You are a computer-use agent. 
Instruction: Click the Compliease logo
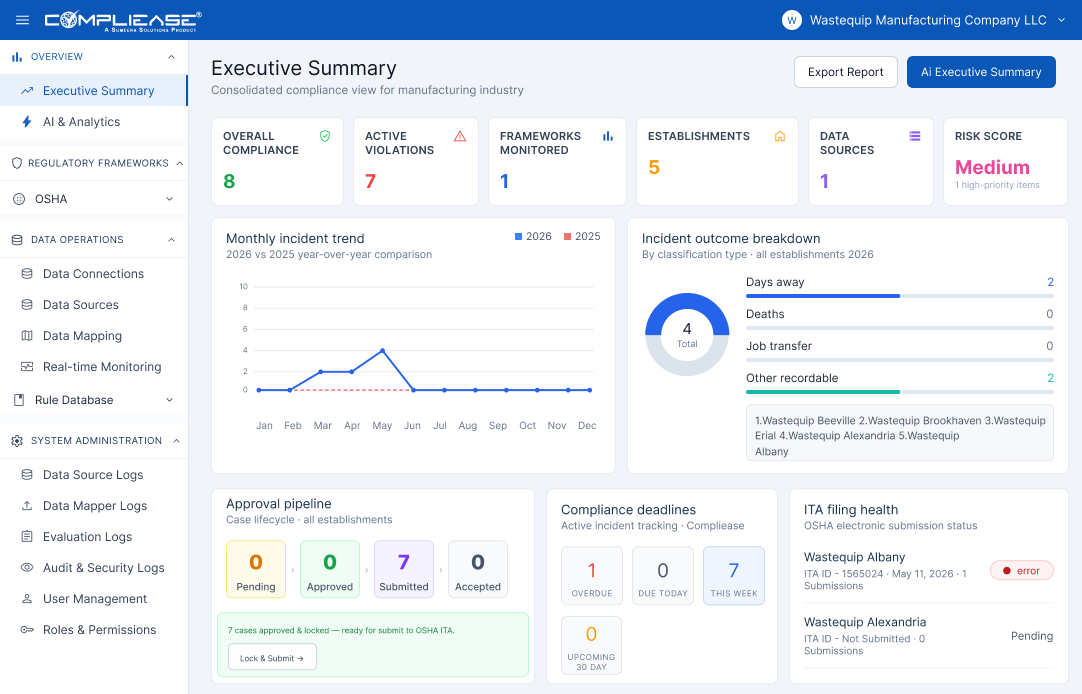click(x=123, y=21)
